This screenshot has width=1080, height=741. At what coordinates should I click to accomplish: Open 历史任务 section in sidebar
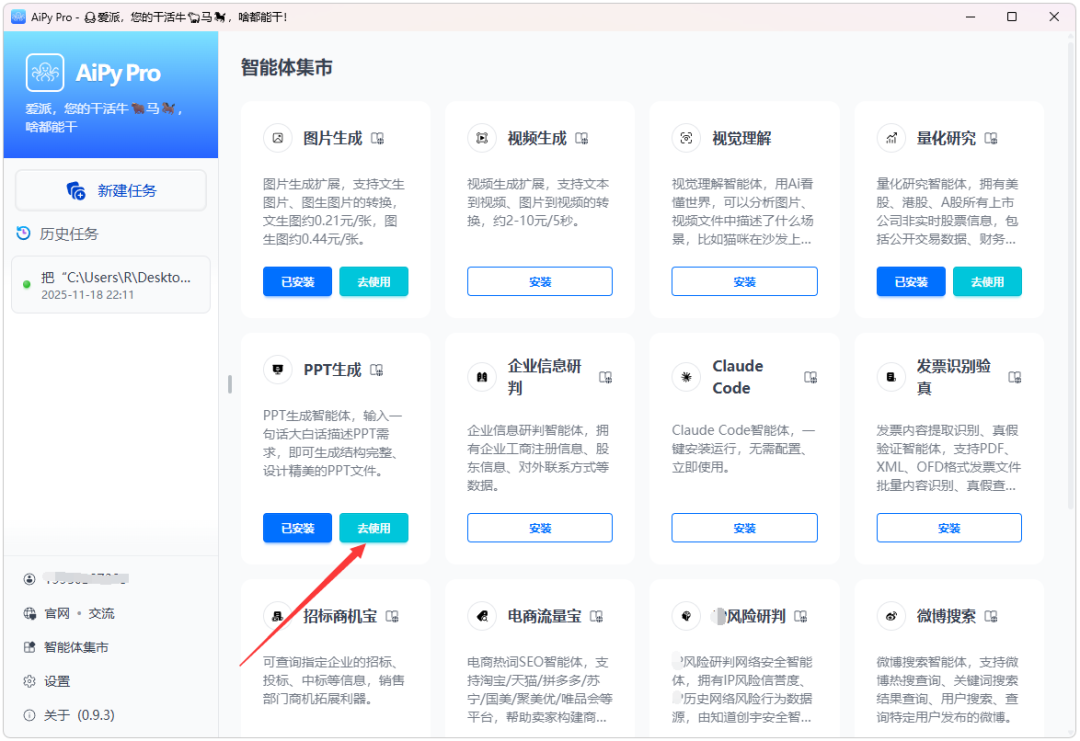click(x=68, y=234)
